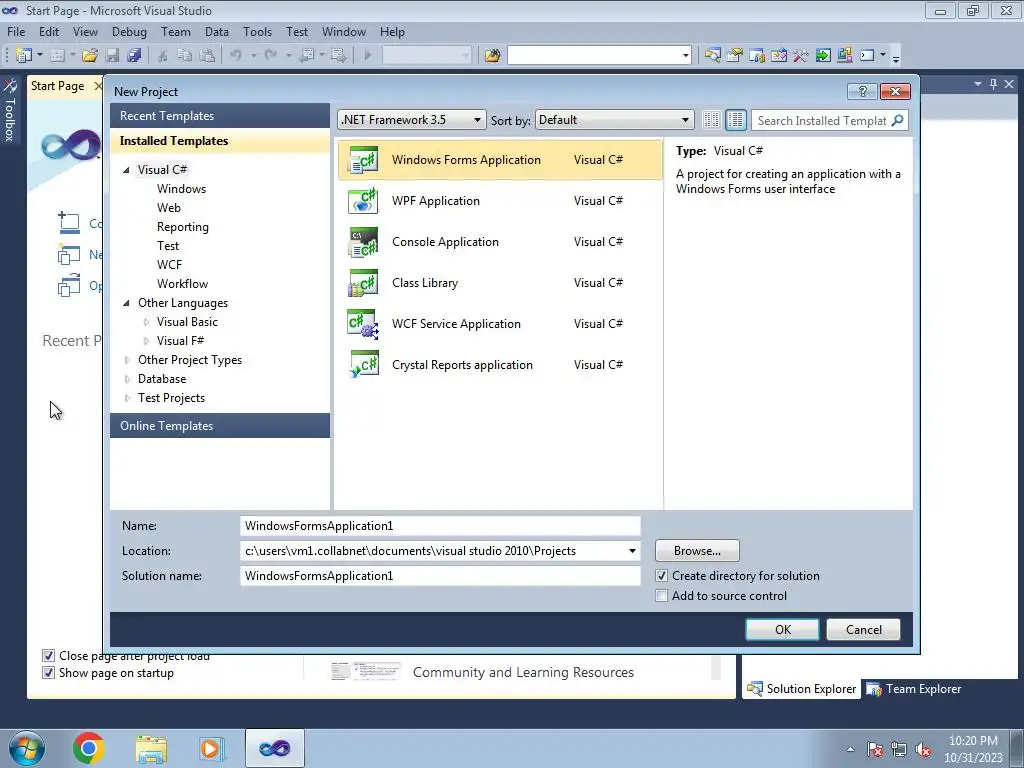This screenshot has width=1024, height=768.
Task: Click the Start Debugging play icon
Action: point(368,56)
